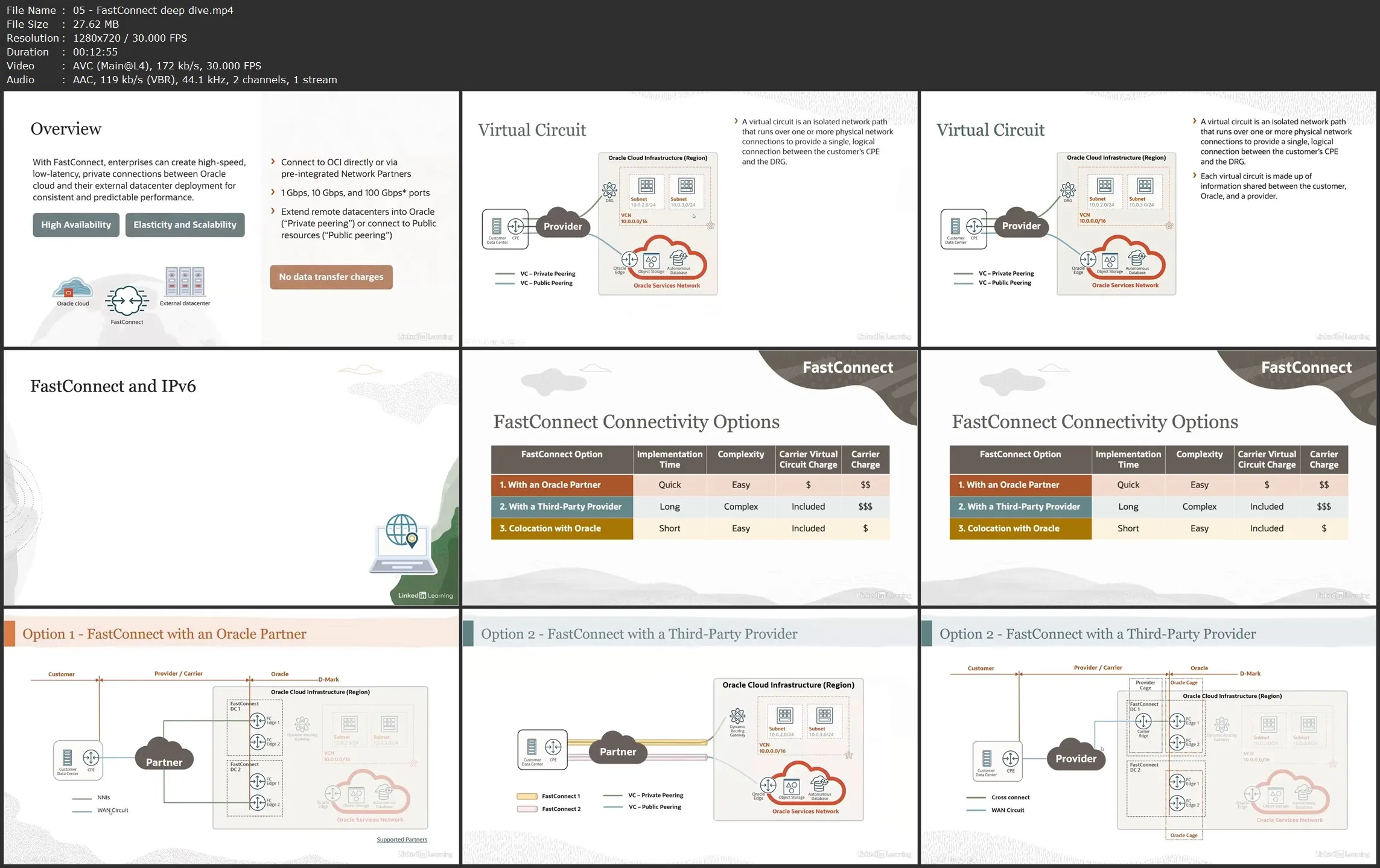Click the Elasticity and Scalability button
The image size is (1380, 868).
185,225
